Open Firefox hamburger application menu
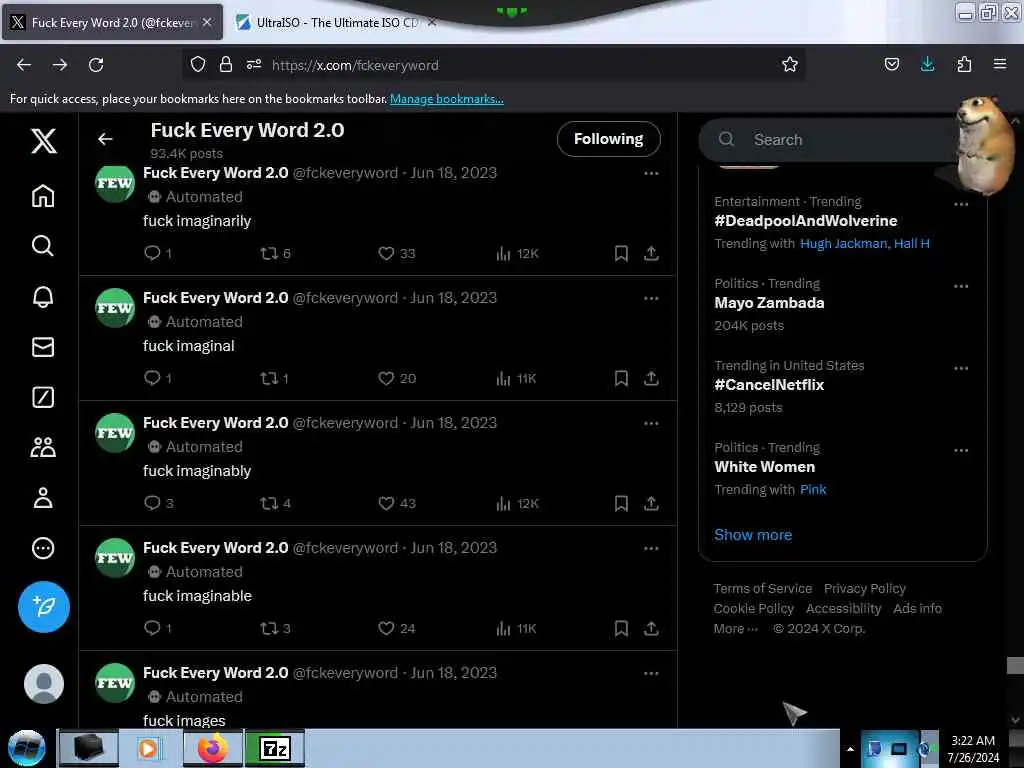This screenshot has height=768, width=1024. point(1000,64)
